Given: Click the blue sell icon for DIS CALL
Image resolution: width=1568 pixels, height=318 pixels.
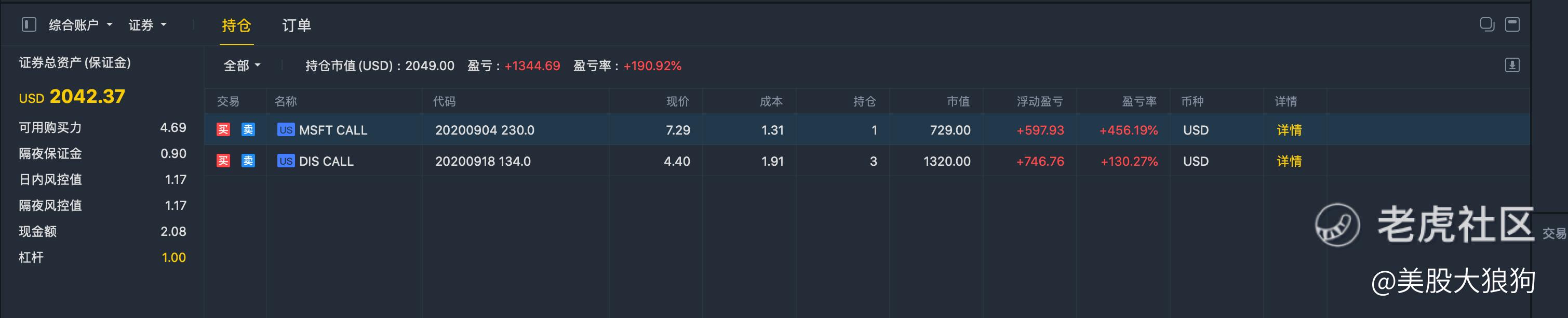Looking at the screenshot, I should pyautogui.click(x=248, y=161).
